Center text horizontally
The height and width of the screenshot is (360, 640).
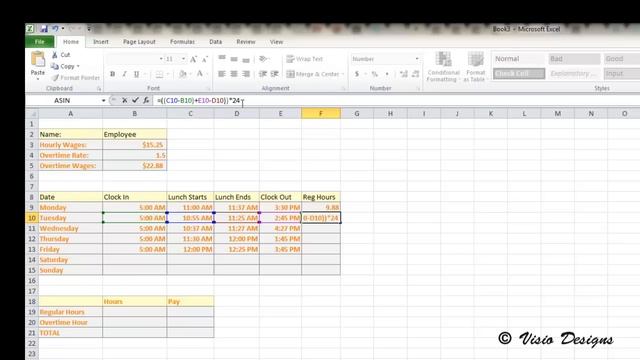tap(234, 74)
